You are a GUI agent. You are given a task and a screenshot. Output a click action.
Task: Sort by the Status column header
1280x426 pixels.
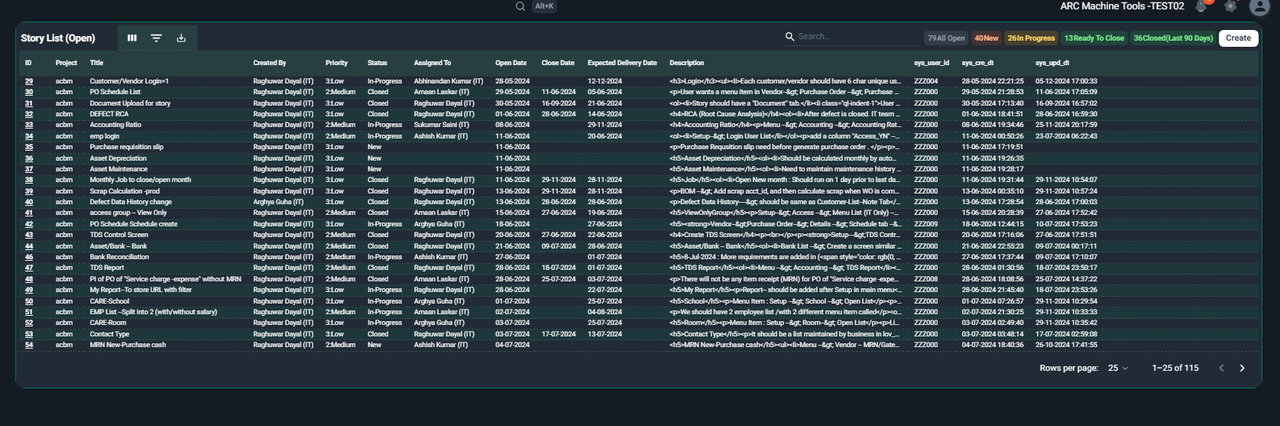377,63
